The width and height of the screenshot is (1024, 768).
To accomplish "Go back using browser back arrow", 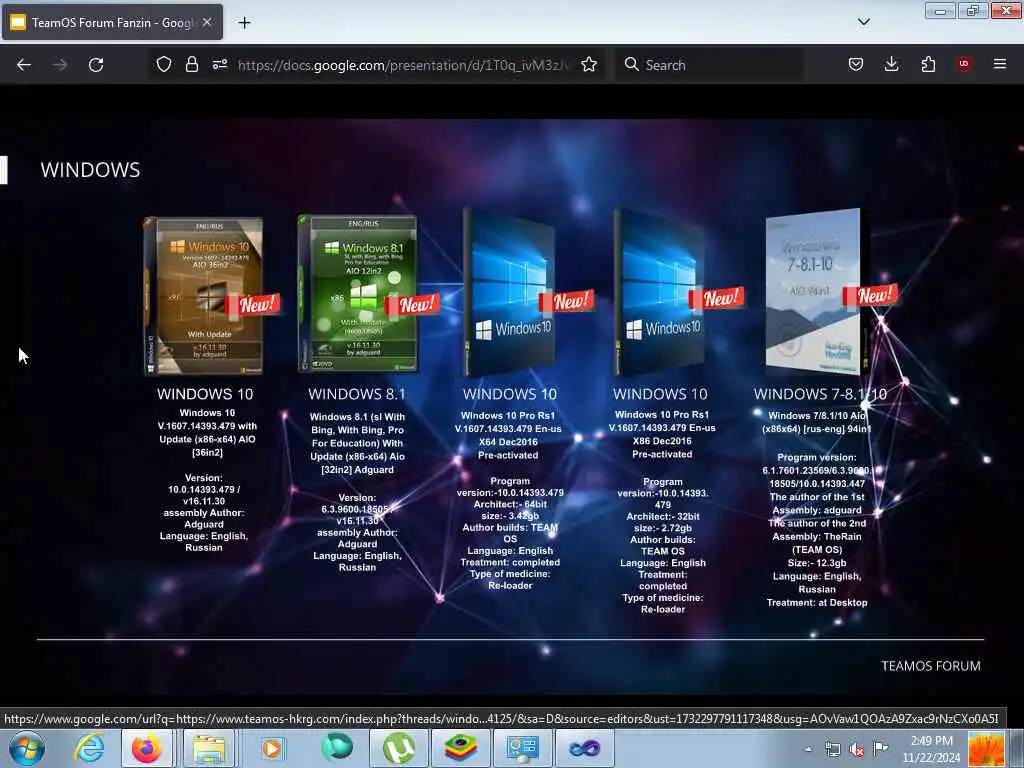I will tap(24, 65).
